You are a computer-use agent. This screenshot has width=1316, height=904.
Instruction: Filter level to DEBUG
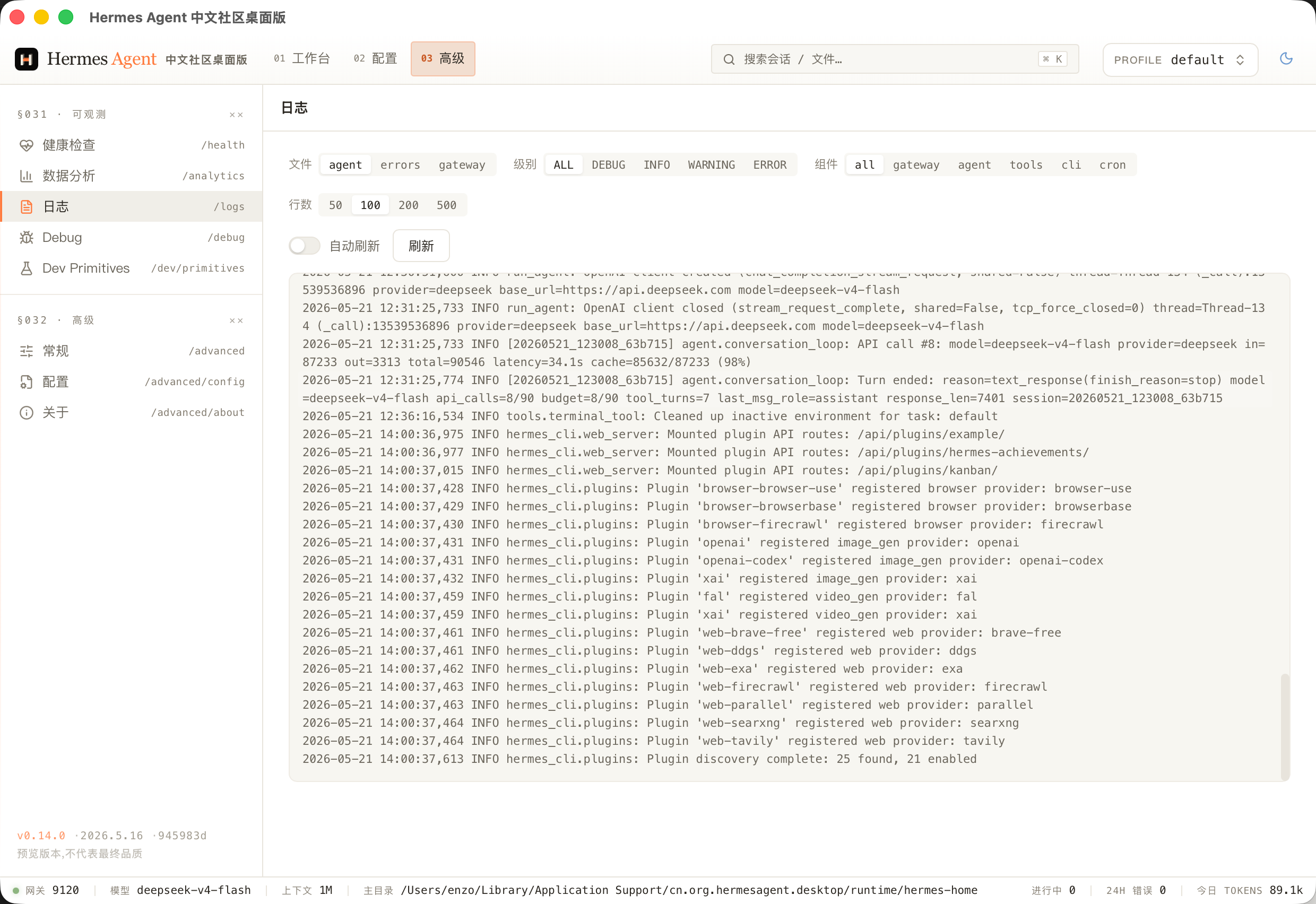coord(609,165)
